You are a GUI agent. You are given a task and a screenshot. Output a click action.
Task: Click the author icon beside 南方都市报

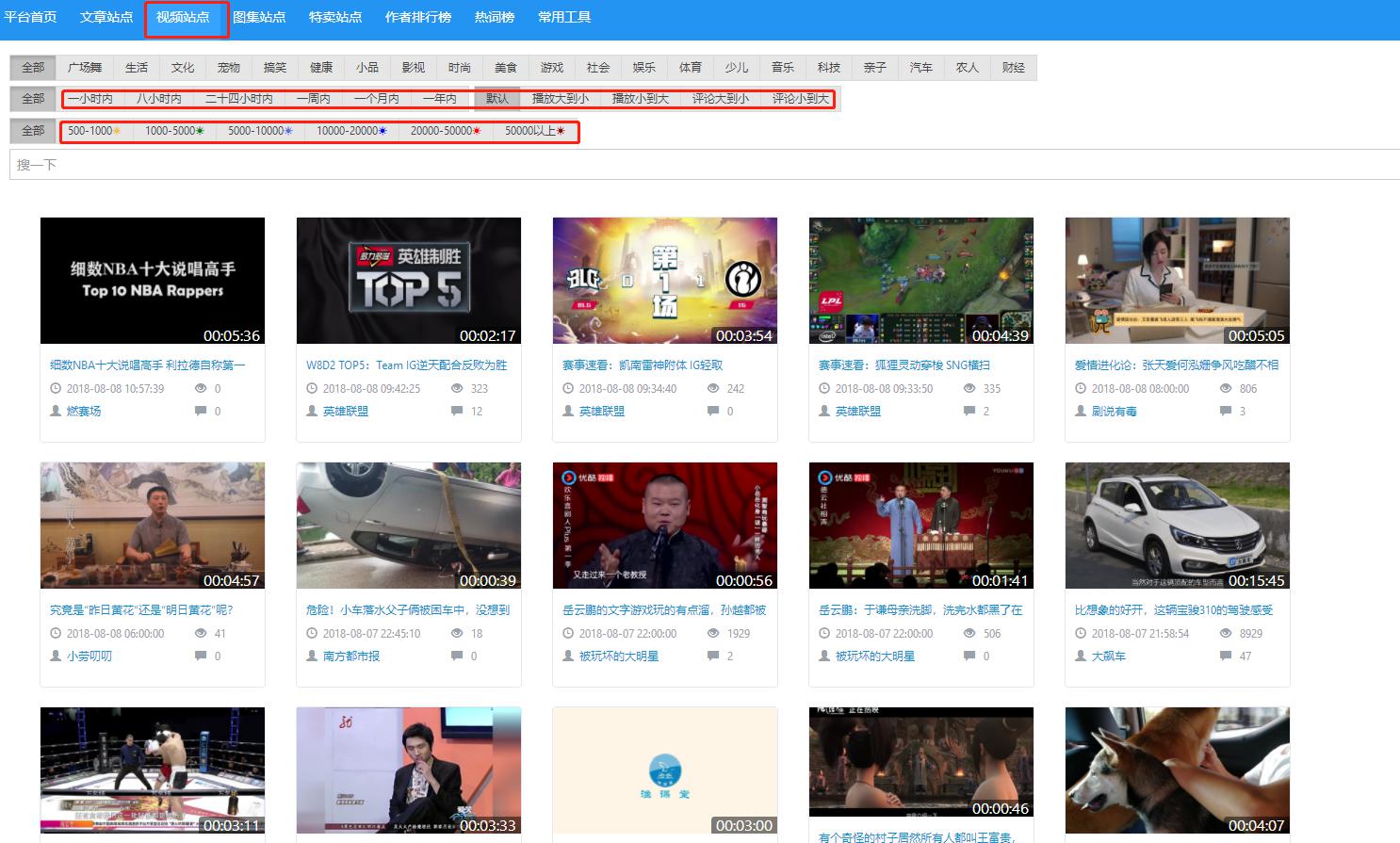312,656
